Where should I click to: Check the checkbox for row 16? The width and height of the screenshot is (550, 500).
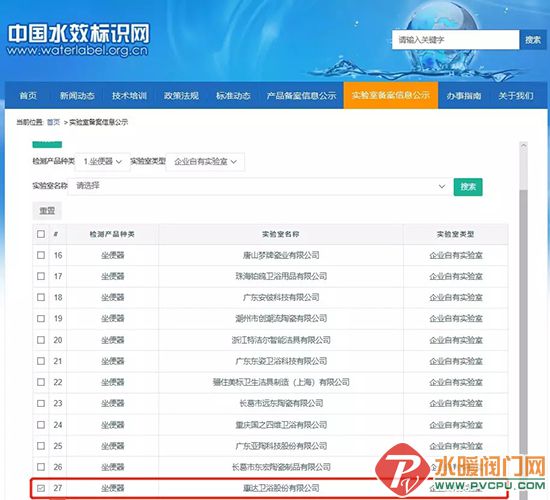pos(41,255)
